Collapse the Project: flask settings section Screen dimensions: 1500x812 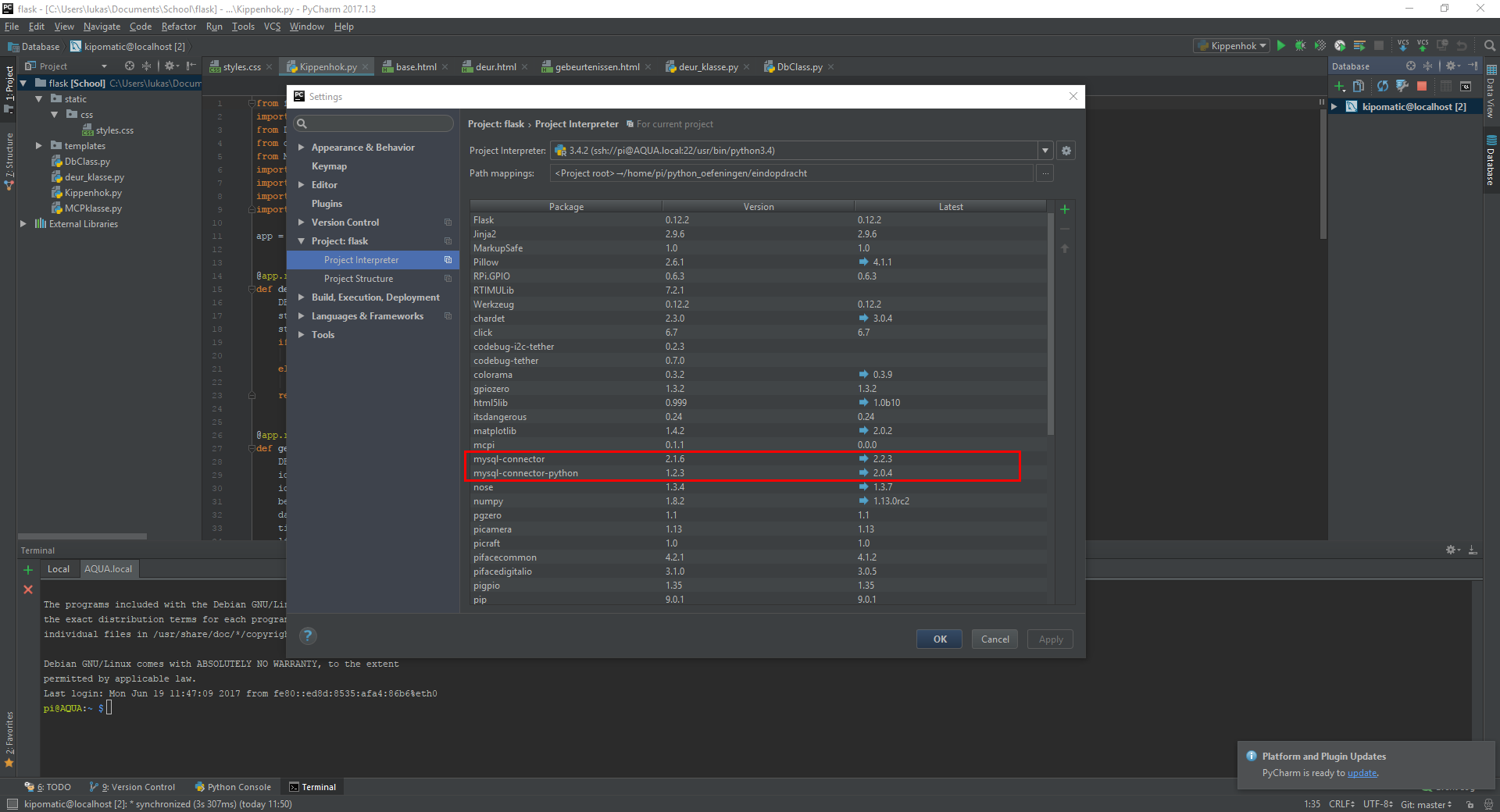click(x=302, y=241)
